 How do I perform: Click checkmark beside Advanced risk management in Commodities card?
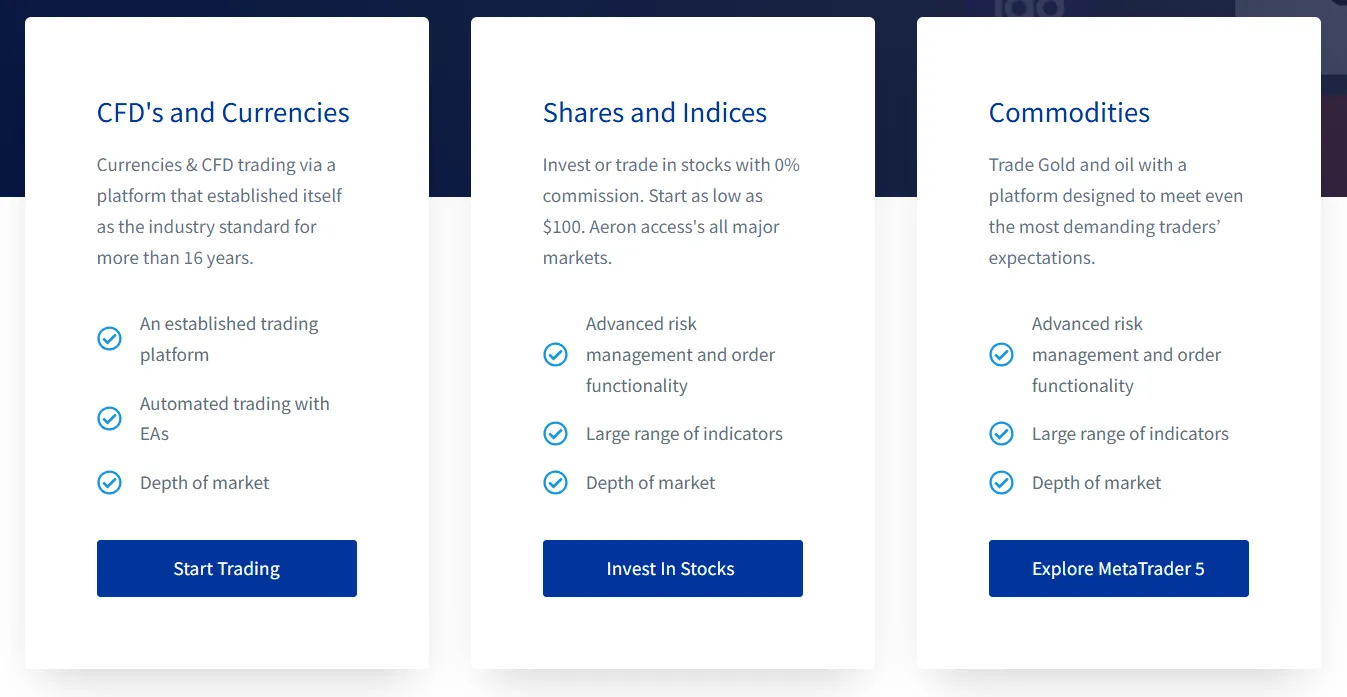pyautogui.click(x=1001, y=354)
